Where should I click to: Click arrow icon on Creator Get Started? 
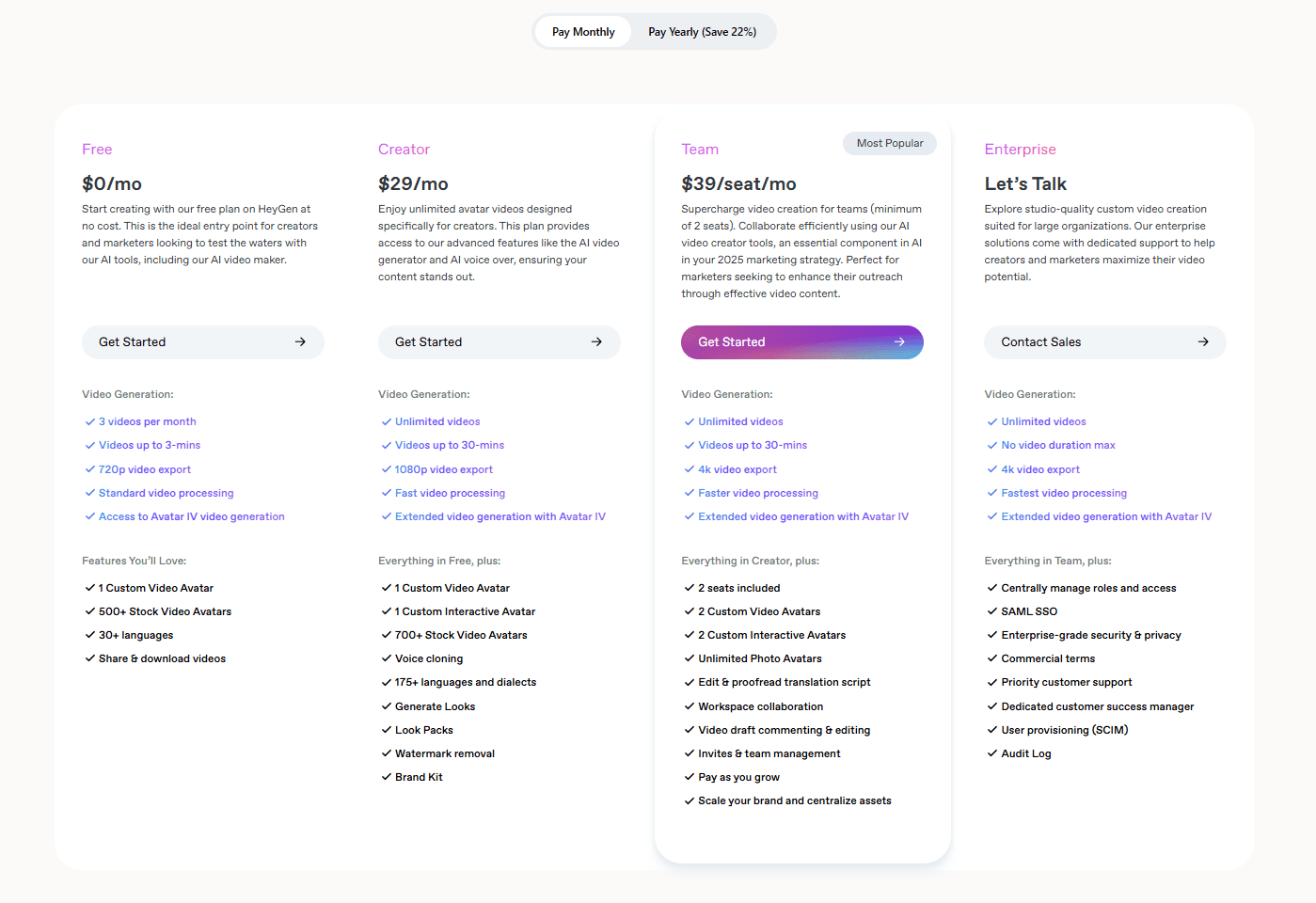point(596,342)
